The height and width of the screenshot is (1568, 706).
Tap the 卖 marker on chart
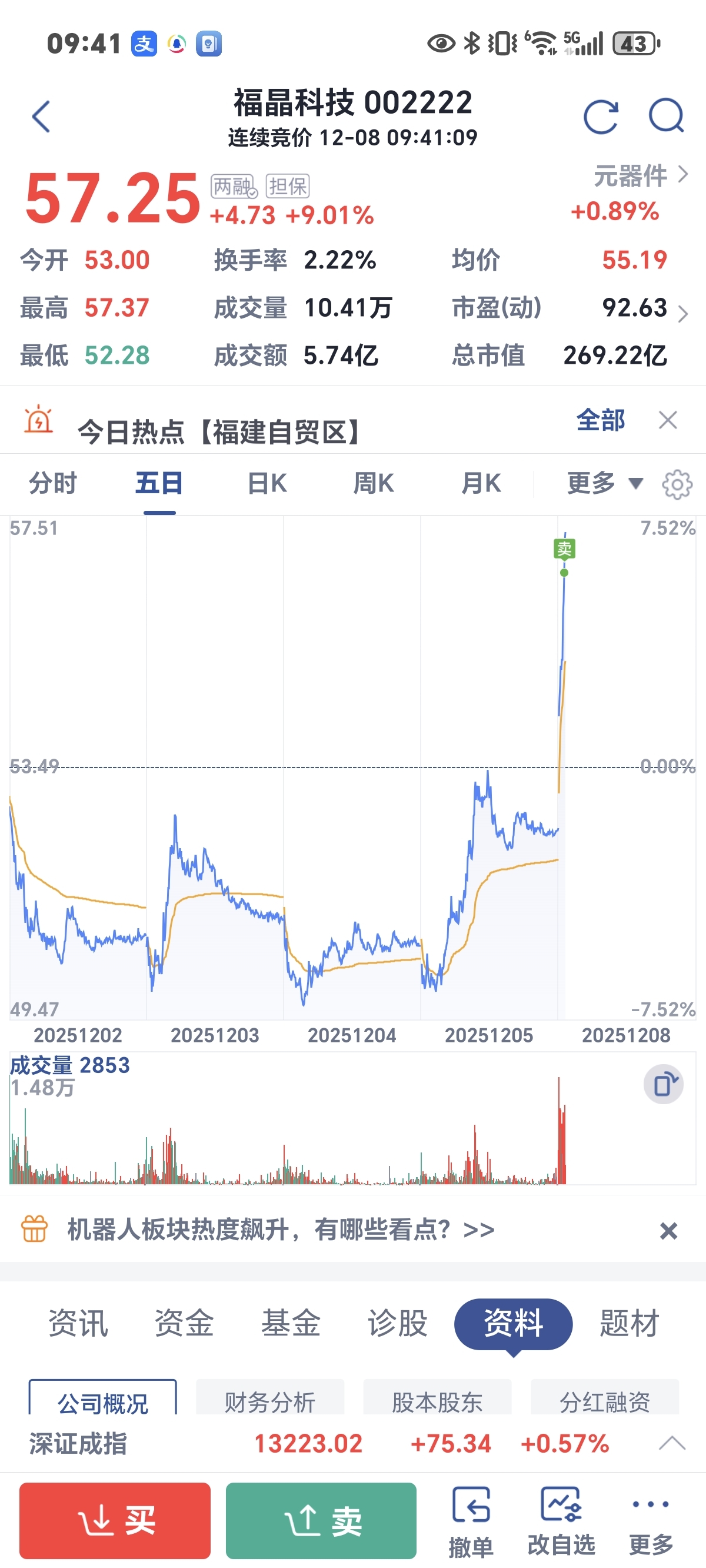[x=564, y=549]
